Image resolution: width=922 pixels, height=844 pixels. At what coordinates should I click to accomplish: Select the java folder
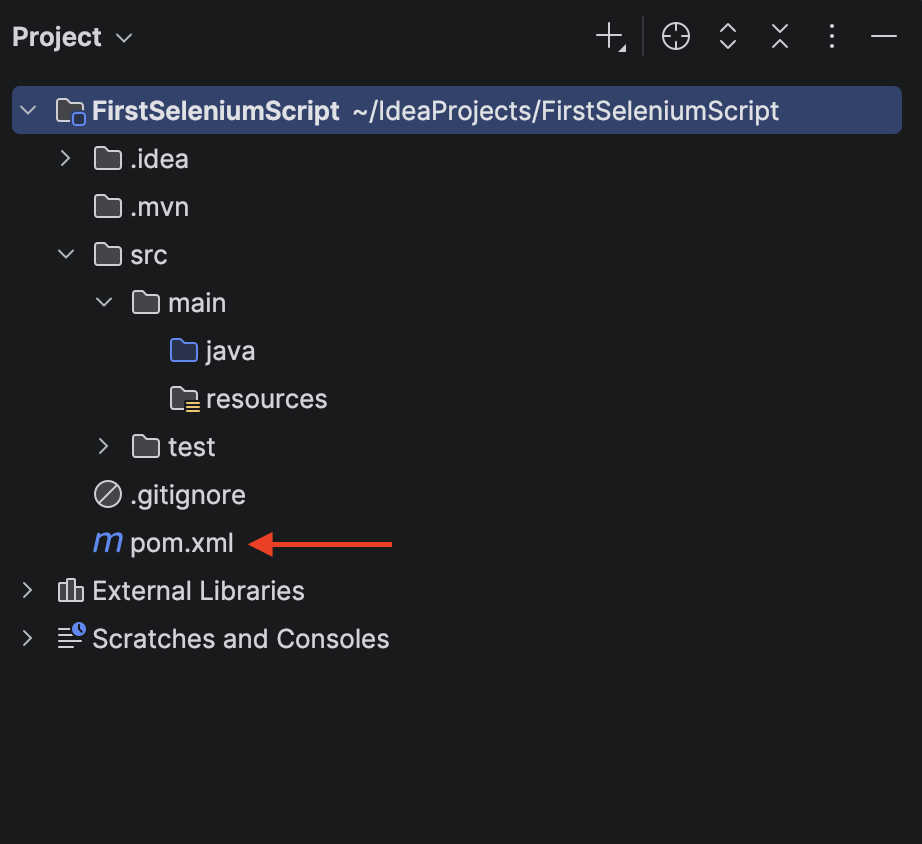[229, 350]
